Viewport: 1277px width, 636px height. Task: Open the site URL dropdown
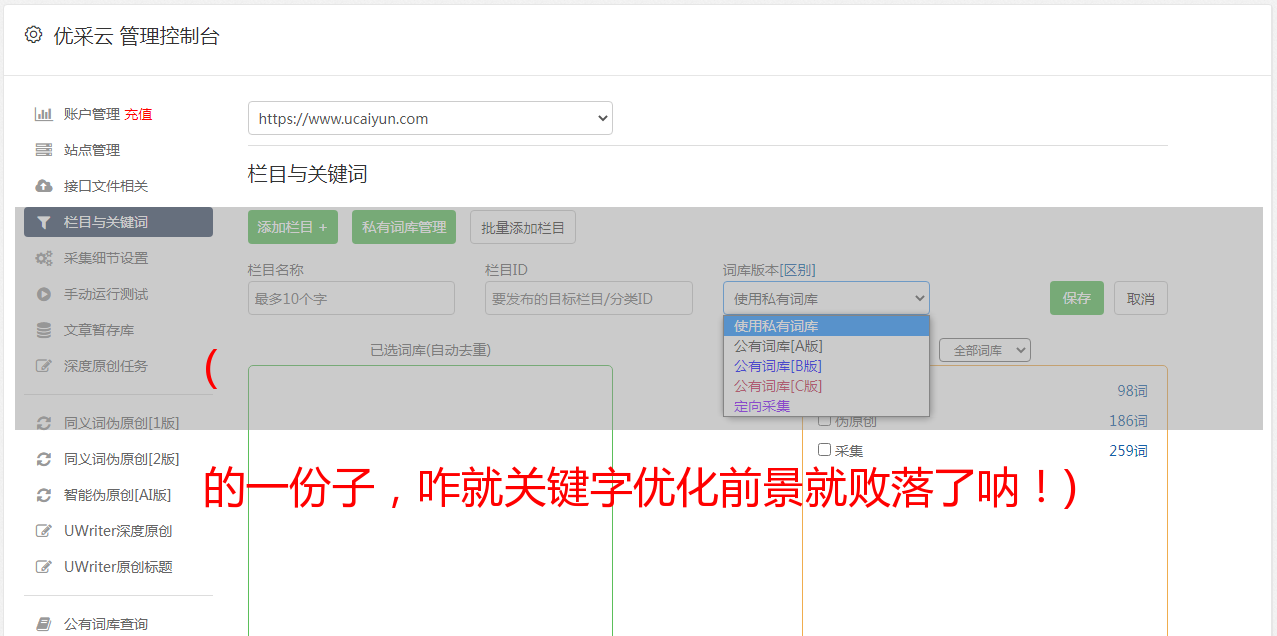(x=430, y=118)
